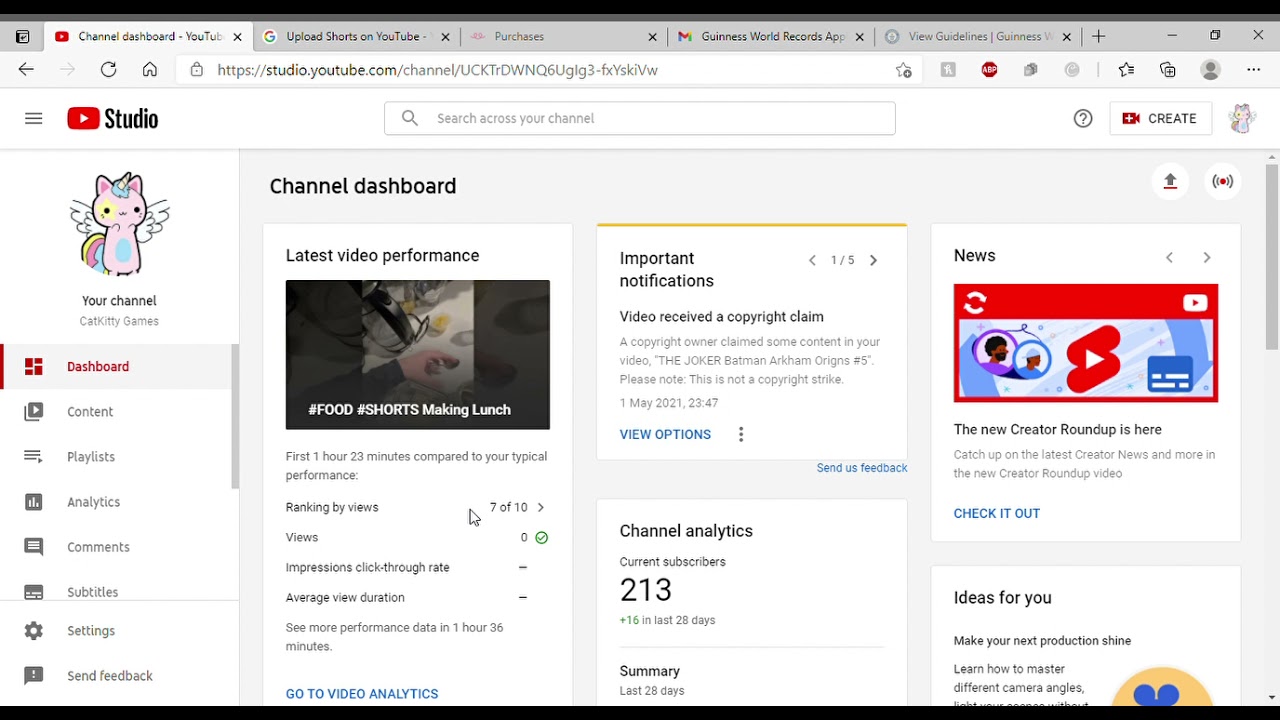Open the Dashboard section in sidebar
This screenshot has height=720, width=1280.
click(118, 366)
